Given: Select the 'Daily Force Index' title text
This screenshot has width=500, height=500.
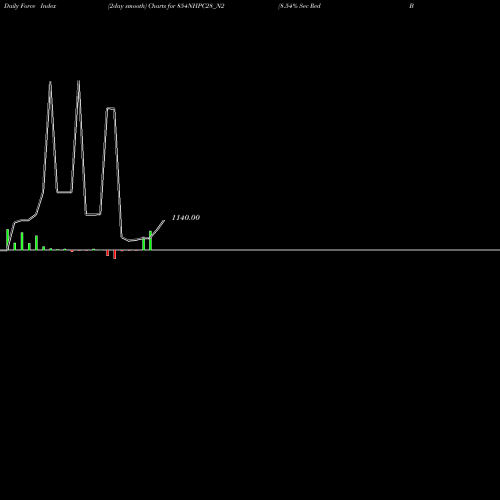Looking at the screenshot, I should pos(30,6).
